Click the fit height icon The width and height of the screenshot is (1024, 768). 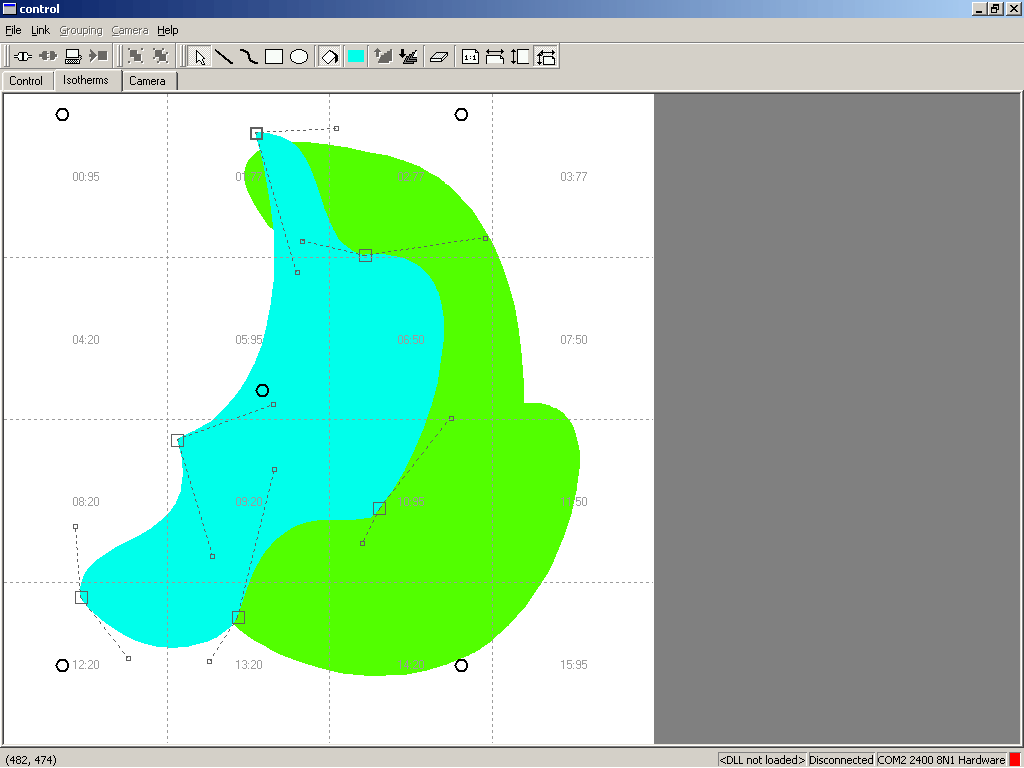[x=520, y=57]
